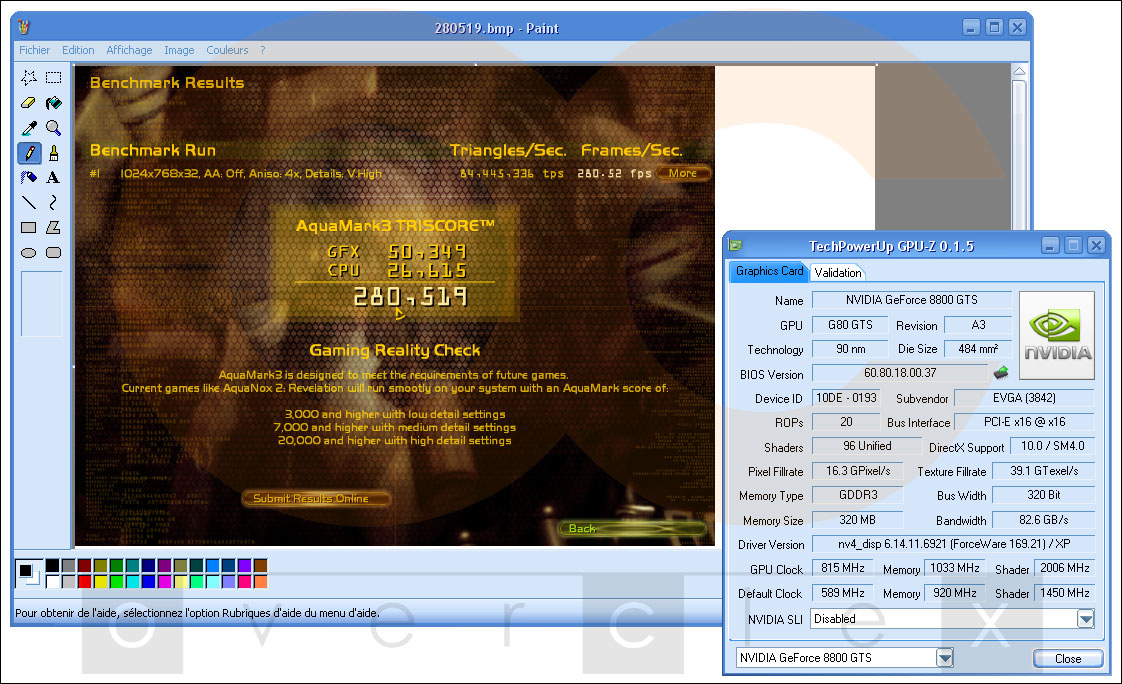Viewport: 1122px width, 684px height.
Task: Pick the yellow color swatch
Action: [100, 582]
